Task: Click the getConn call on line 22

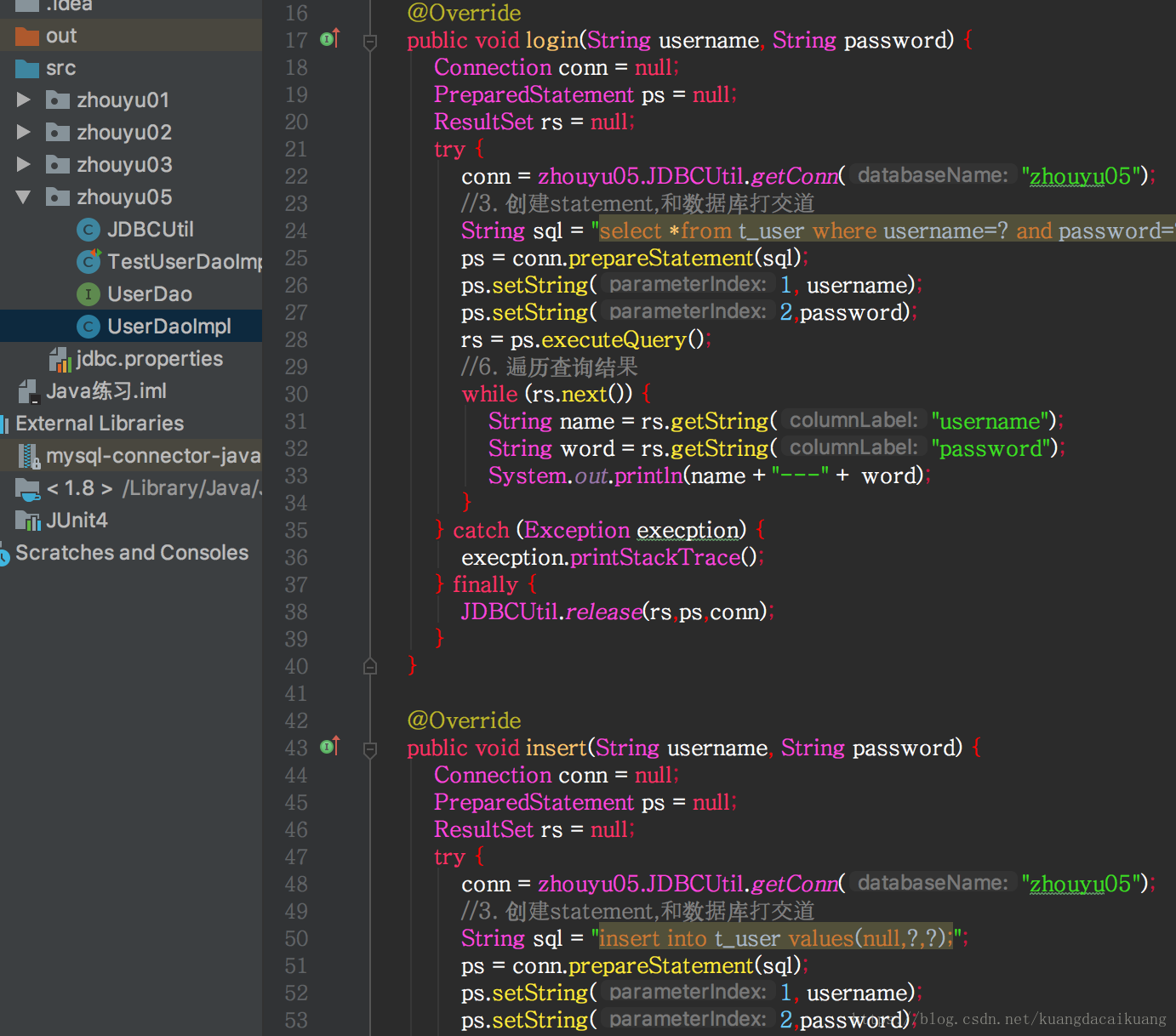Action: (x=795, y=176)
